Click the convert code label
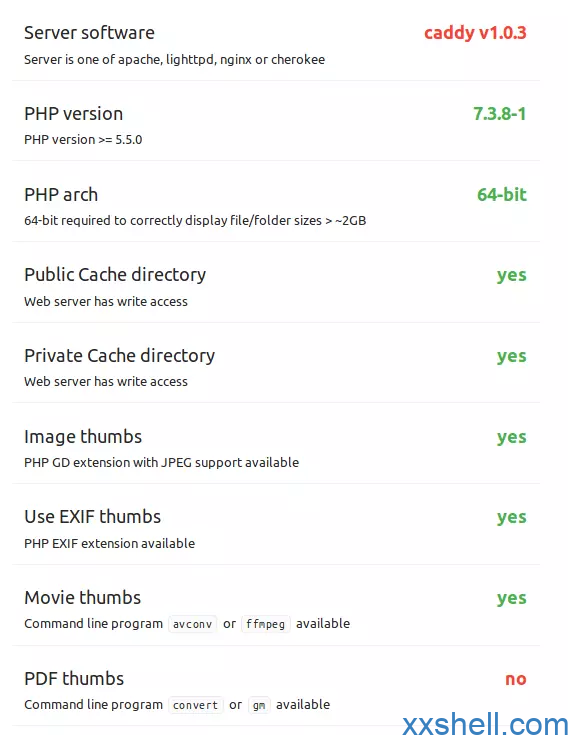The image size is (568, 735). [x=195, y=705]
